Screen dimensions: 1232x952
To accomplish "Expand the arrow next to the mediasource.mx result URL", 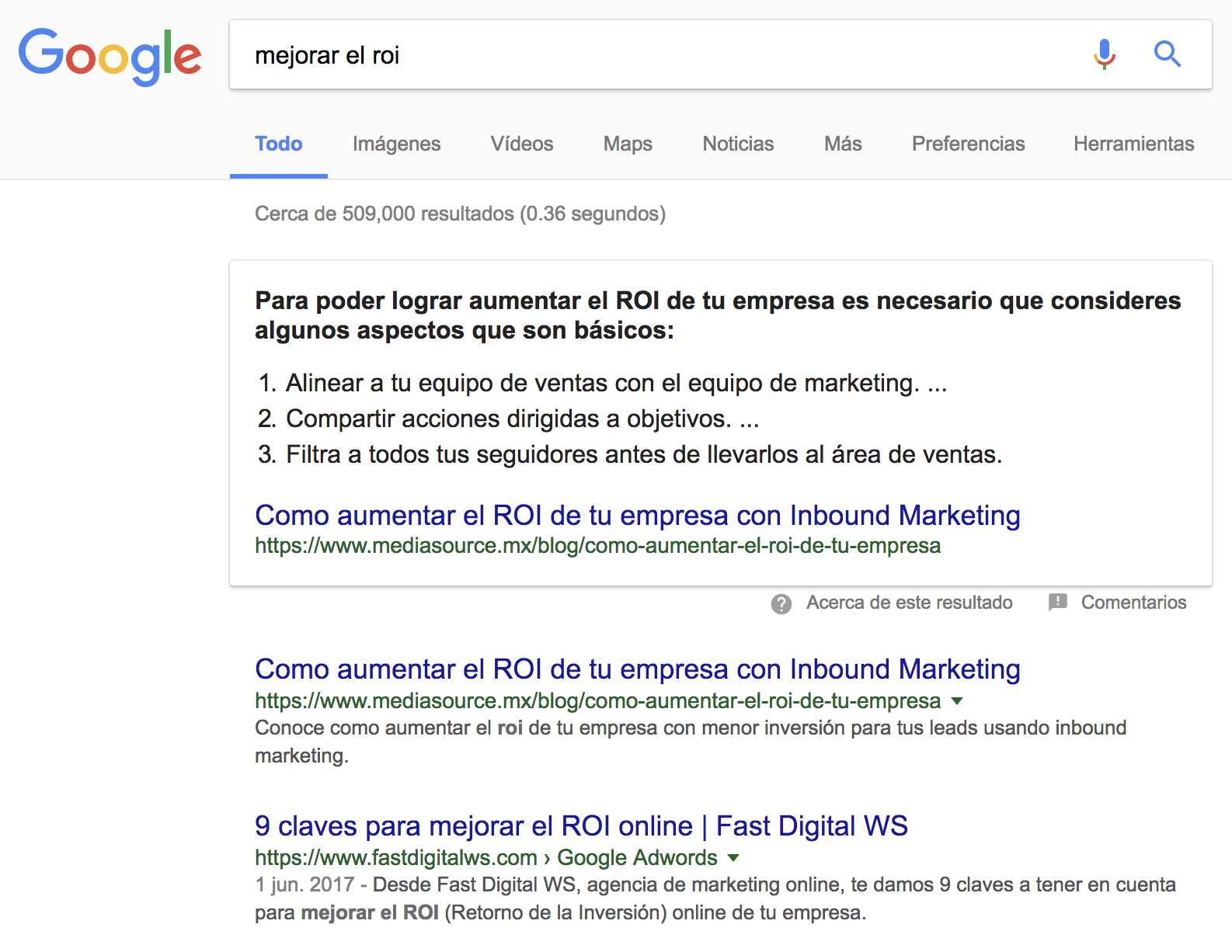I will click(x=957, y=701).
